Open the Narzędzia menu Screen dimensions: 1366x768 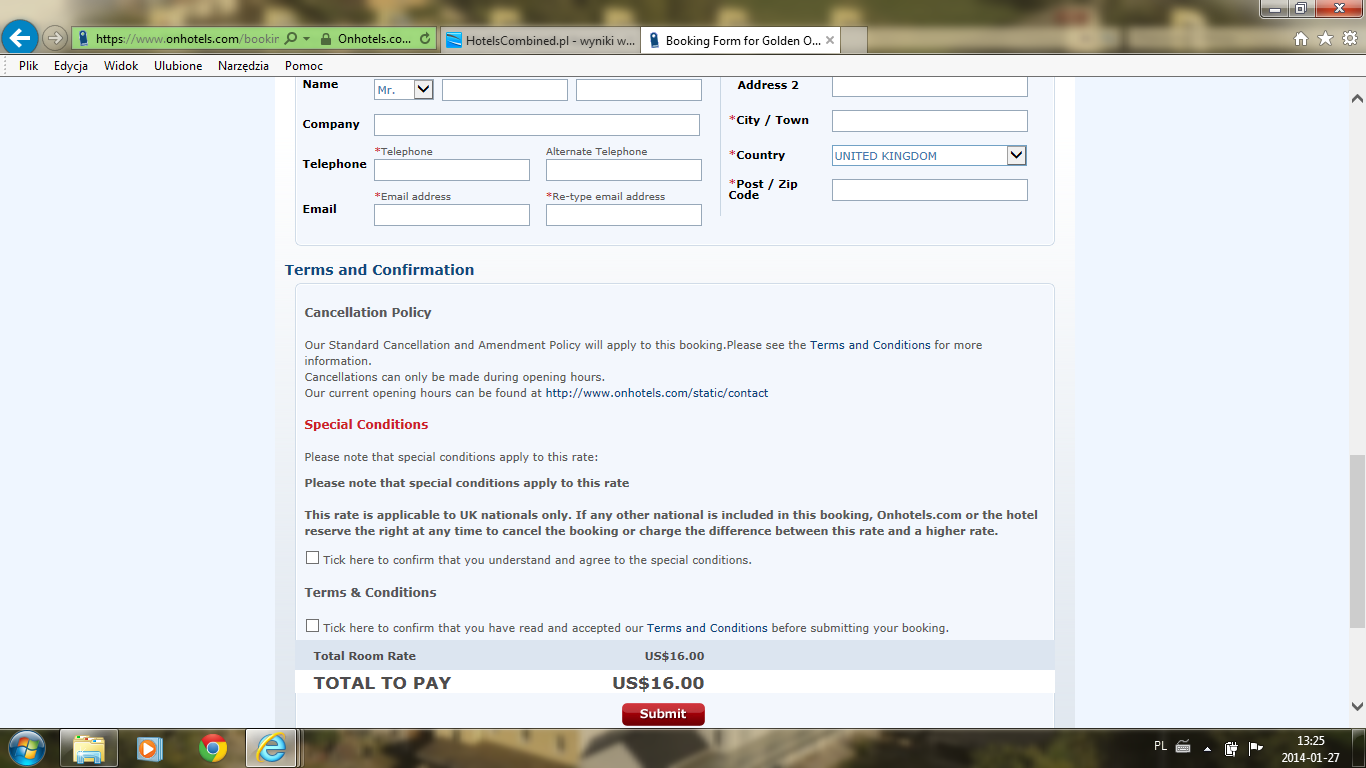click(243, 66)
